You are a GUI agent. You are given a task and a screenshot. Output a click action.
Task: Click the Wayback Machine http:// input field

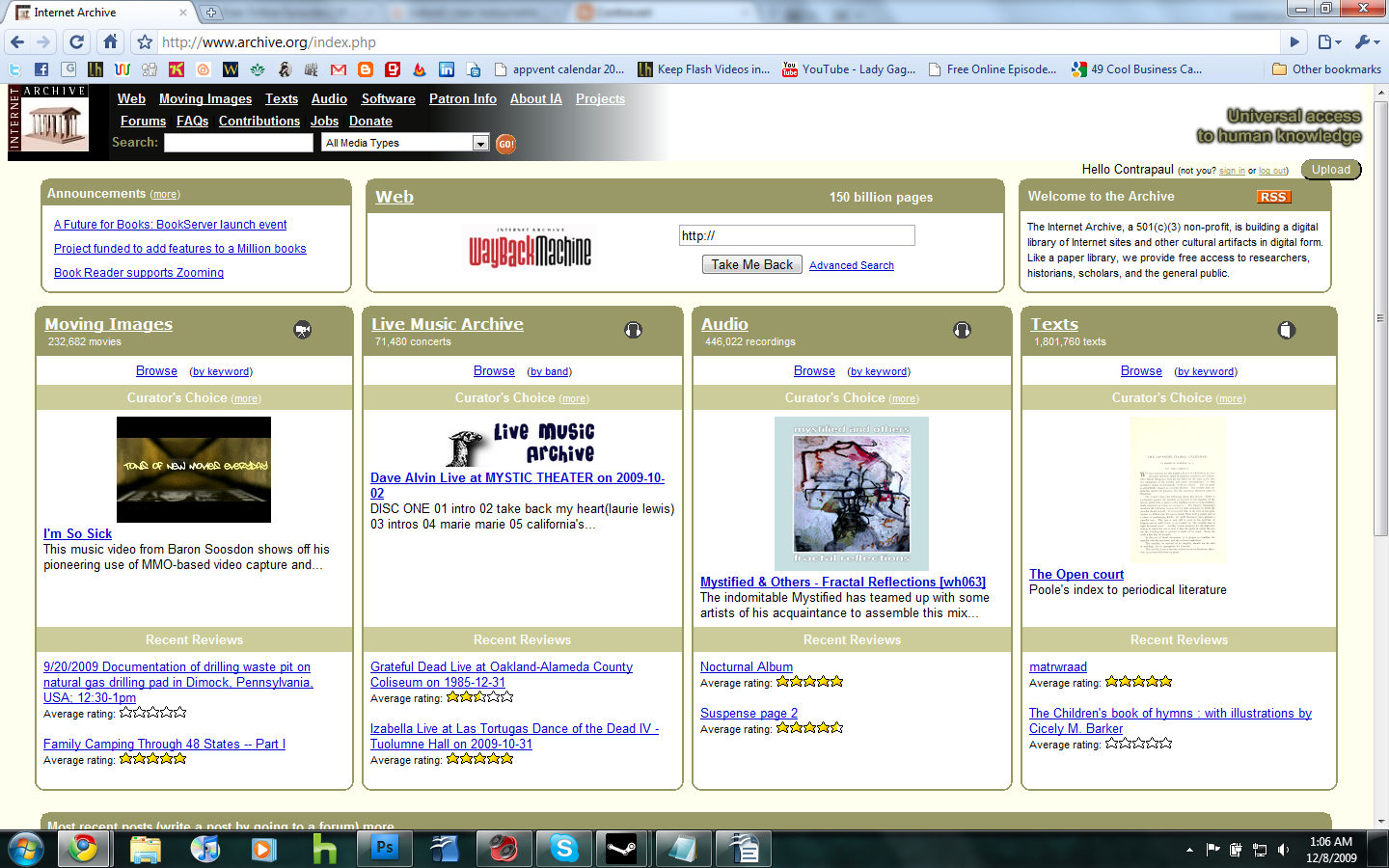pyautogui.click(x=797, y=235)
